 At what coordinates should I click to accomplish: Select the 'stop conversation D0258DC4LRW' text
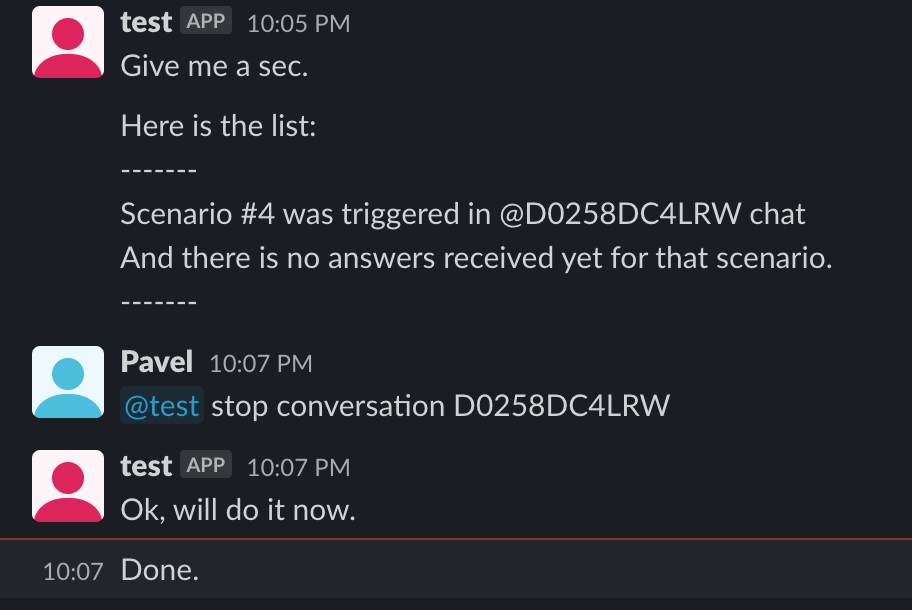[440, 406]
